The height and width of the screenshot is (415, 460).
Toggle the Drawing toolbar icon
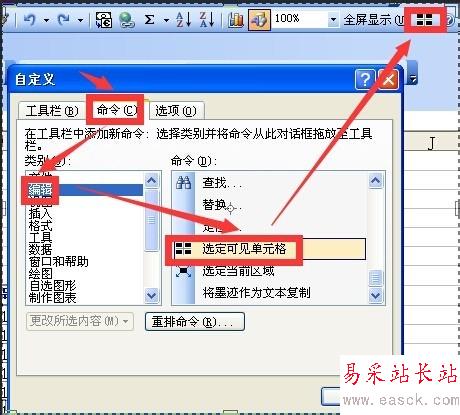pyautogui.click(x=259, y=20)
